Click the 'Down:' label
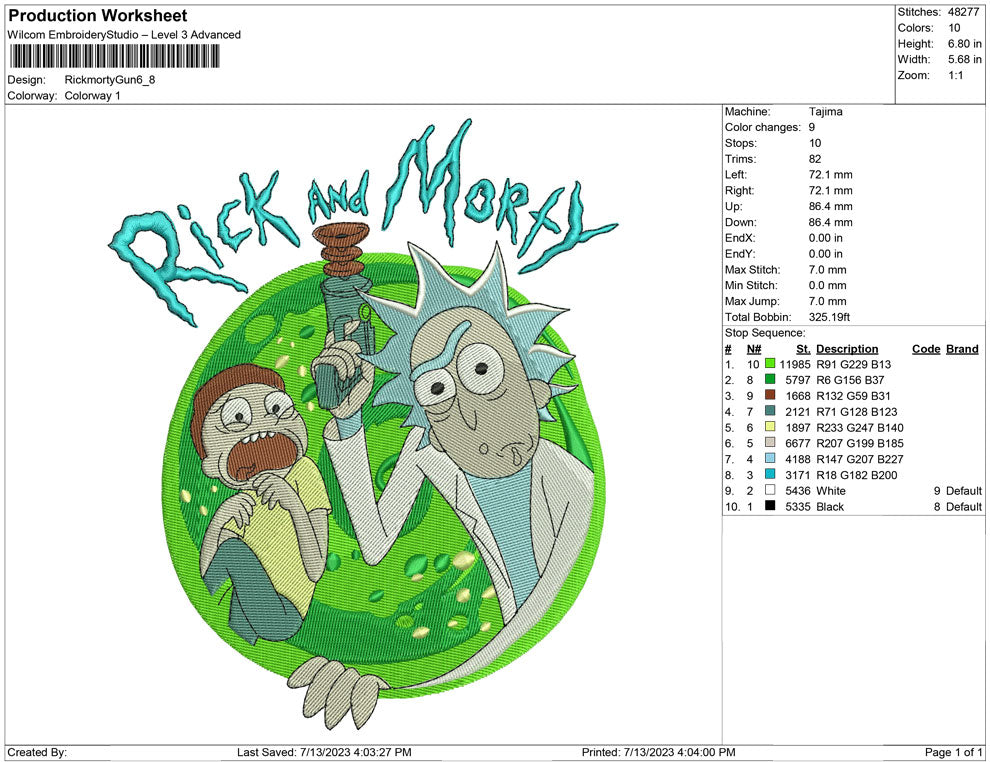The width and height of the screenshot is (990, 762). click(x=741, y=222)
